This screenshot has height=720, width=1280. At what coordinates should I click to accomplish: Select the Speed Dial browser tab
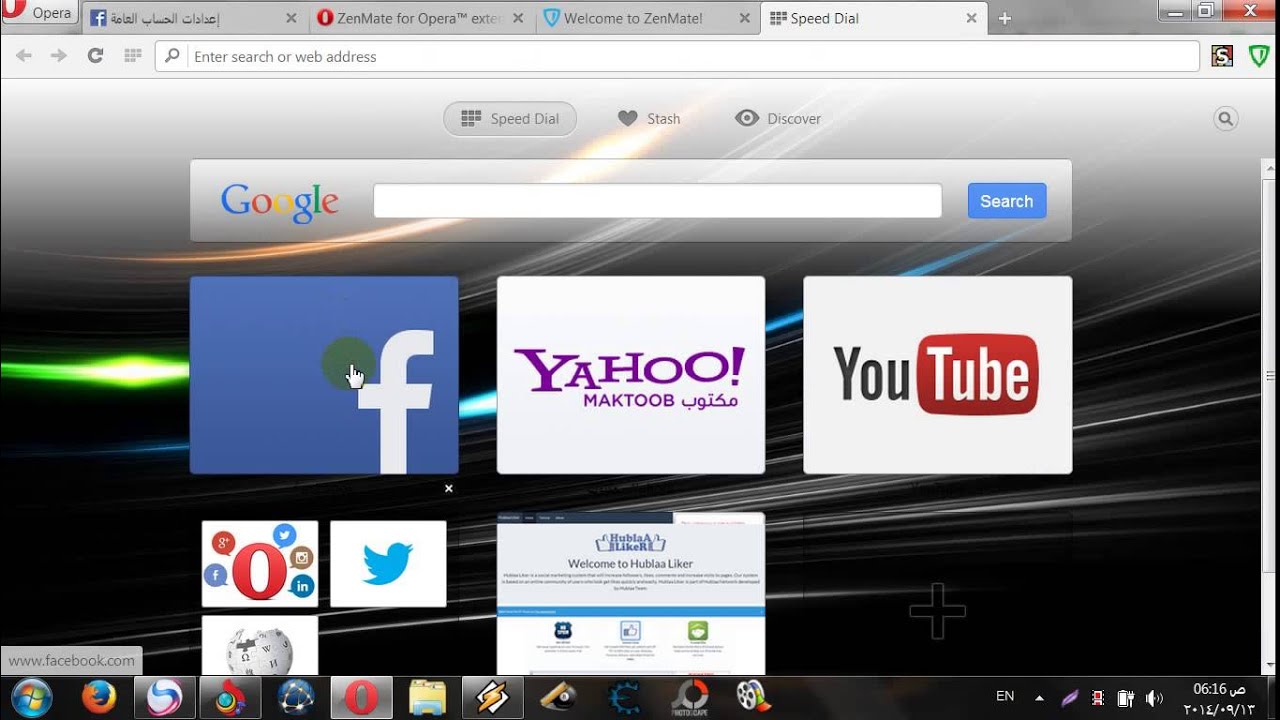click(872, 18)
